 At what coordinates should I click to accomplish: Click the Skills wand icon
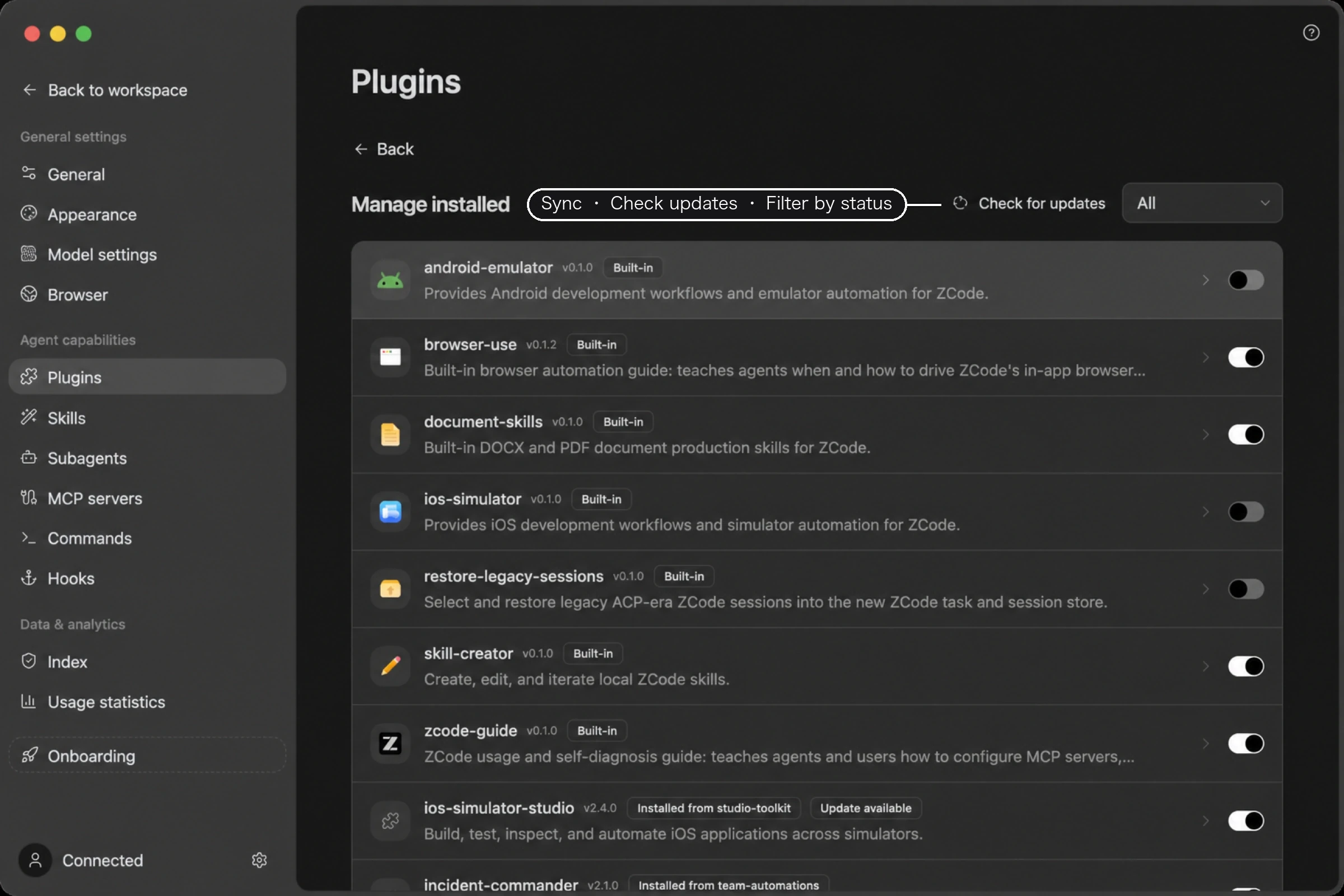pyautogui.click(x=29, y=417)
